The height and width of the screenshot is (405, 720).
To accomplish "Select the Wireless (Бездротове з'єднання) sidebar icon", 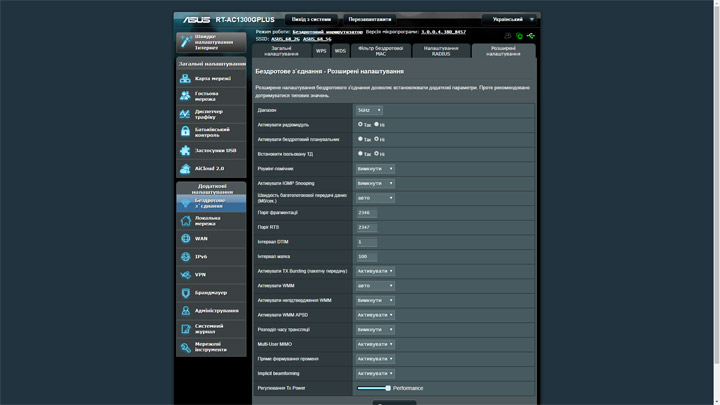I will click(x=185, y=203).
